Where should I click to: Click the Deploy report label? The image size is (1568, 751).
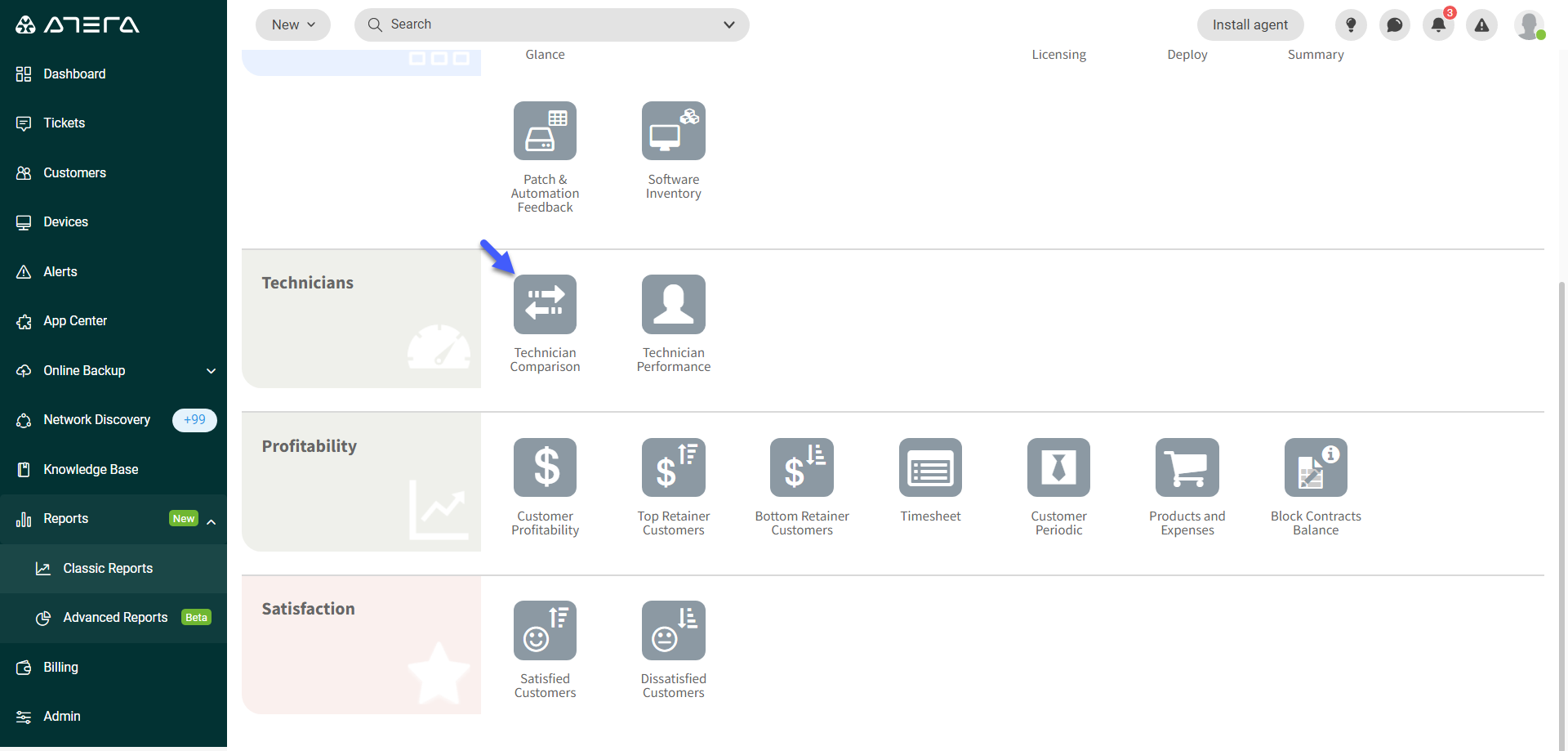[1187, 55]
